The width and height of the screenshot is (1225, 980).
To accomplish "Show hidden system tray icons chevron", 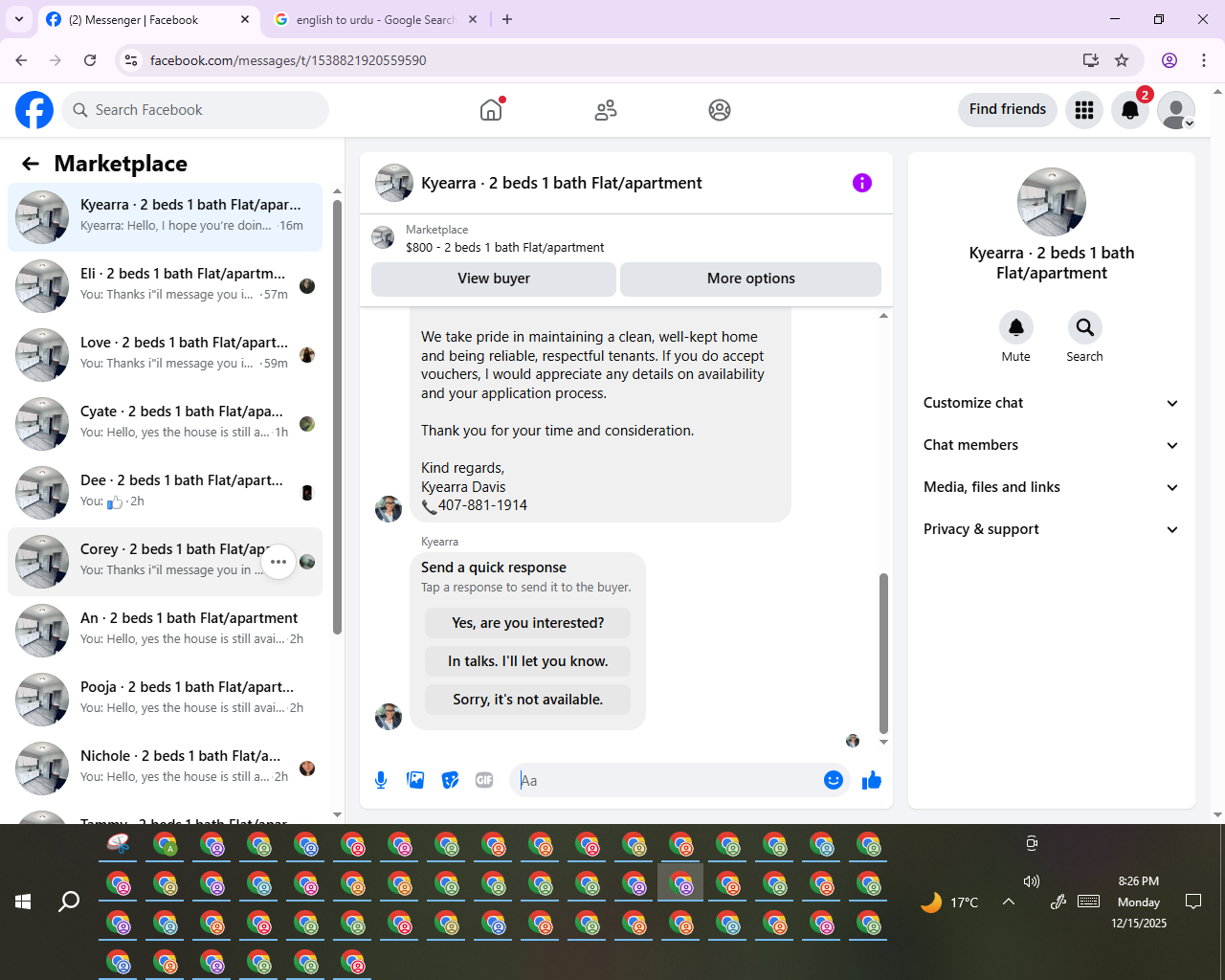I will (1009, 902).
